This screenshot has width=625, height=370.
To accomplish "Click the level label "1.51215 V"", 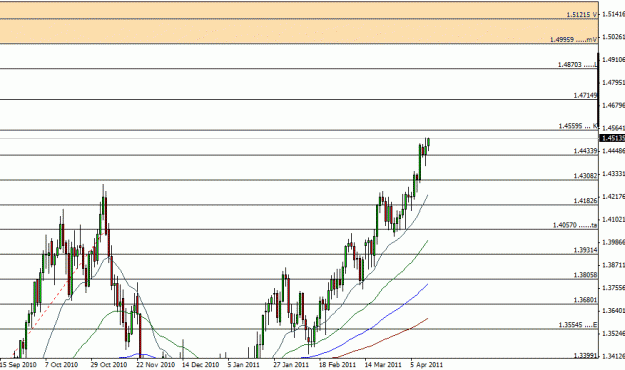I will pyautogui.click(x=582, y=15).
